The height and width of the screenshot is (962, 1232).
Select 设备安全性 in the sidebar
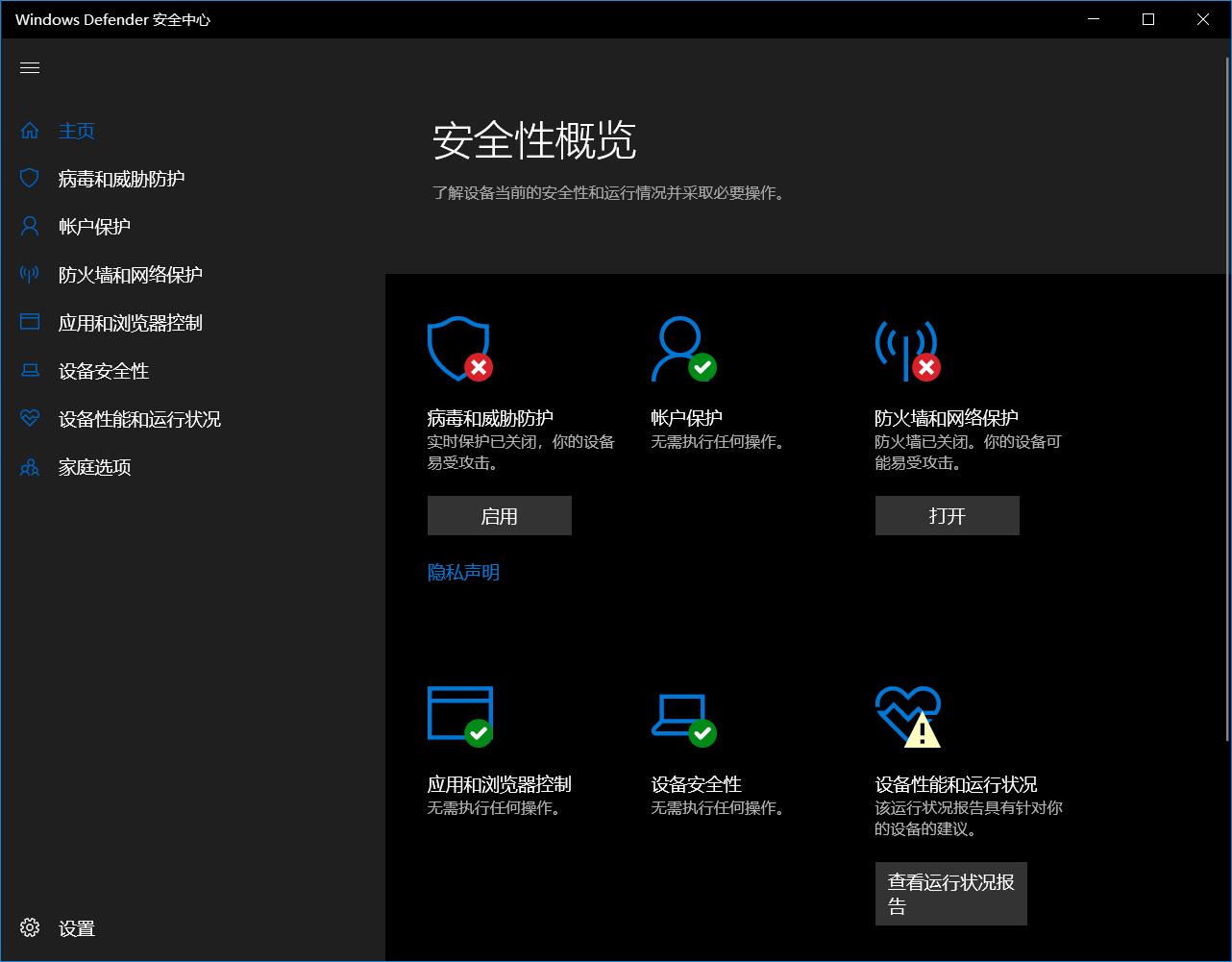coord(104,371)
